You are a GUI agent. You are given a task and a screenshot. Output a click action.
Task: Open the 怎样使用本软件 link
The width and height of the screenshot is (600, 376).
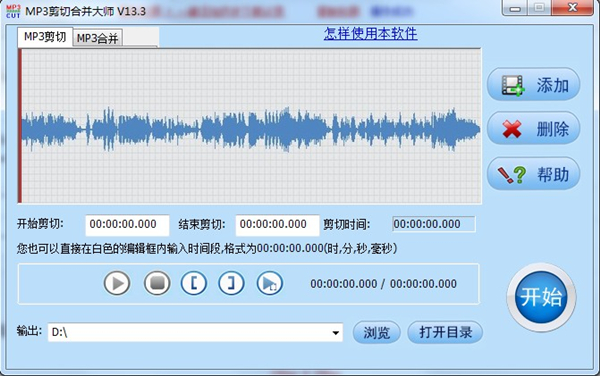pyautogui.click(x=370, y=34)
